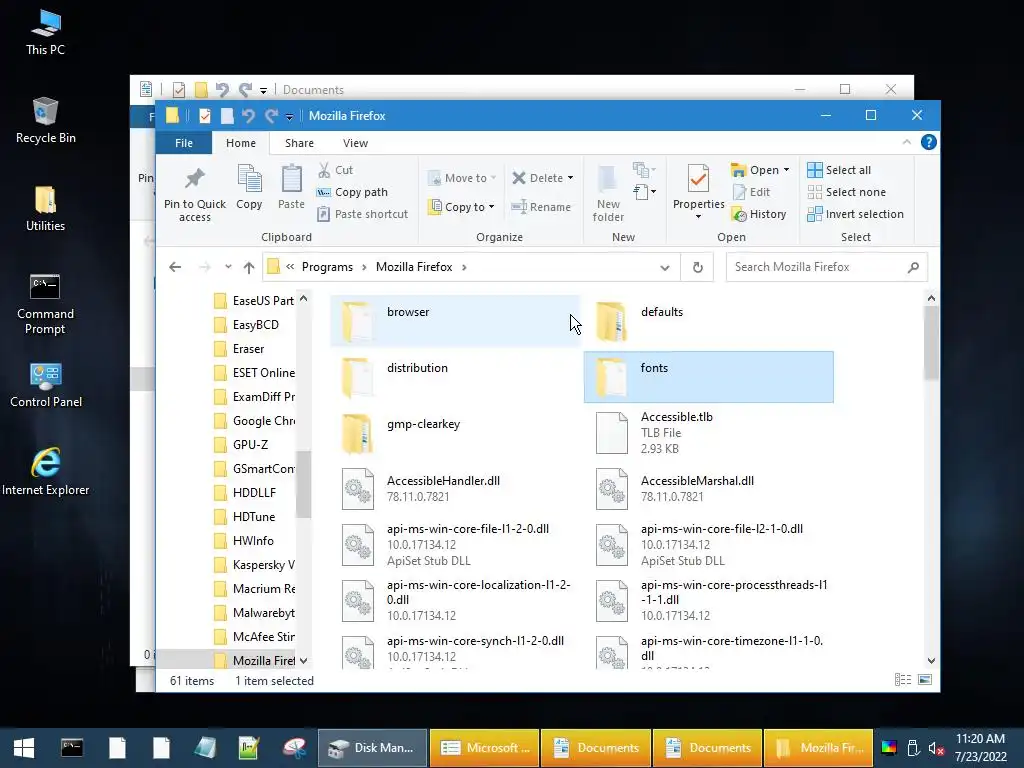Select EasyBCD folder in navigation pane
1024x768 pixels.
click(x=247, y=325)
